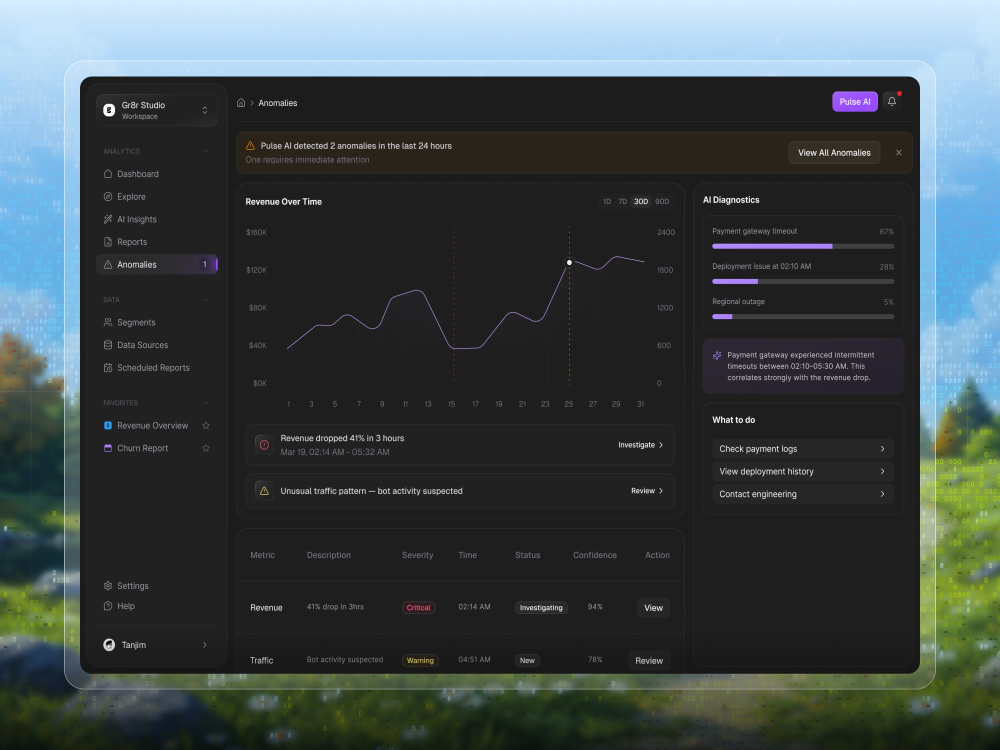Click the home breadcrumb icon
1000x750 pixels.
[x=241, y=103]
